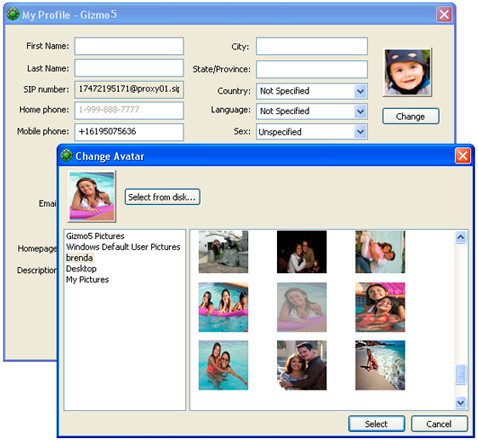Open the Country dropdown
The height and width of the screenshot is (440, 478).
360,91
